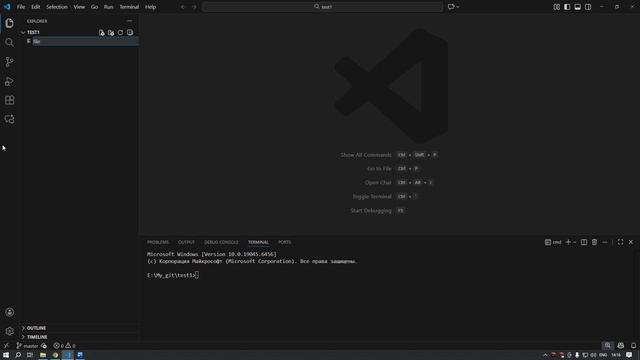Split the terminal
The image size is (640, 360).
coord(584,242)
